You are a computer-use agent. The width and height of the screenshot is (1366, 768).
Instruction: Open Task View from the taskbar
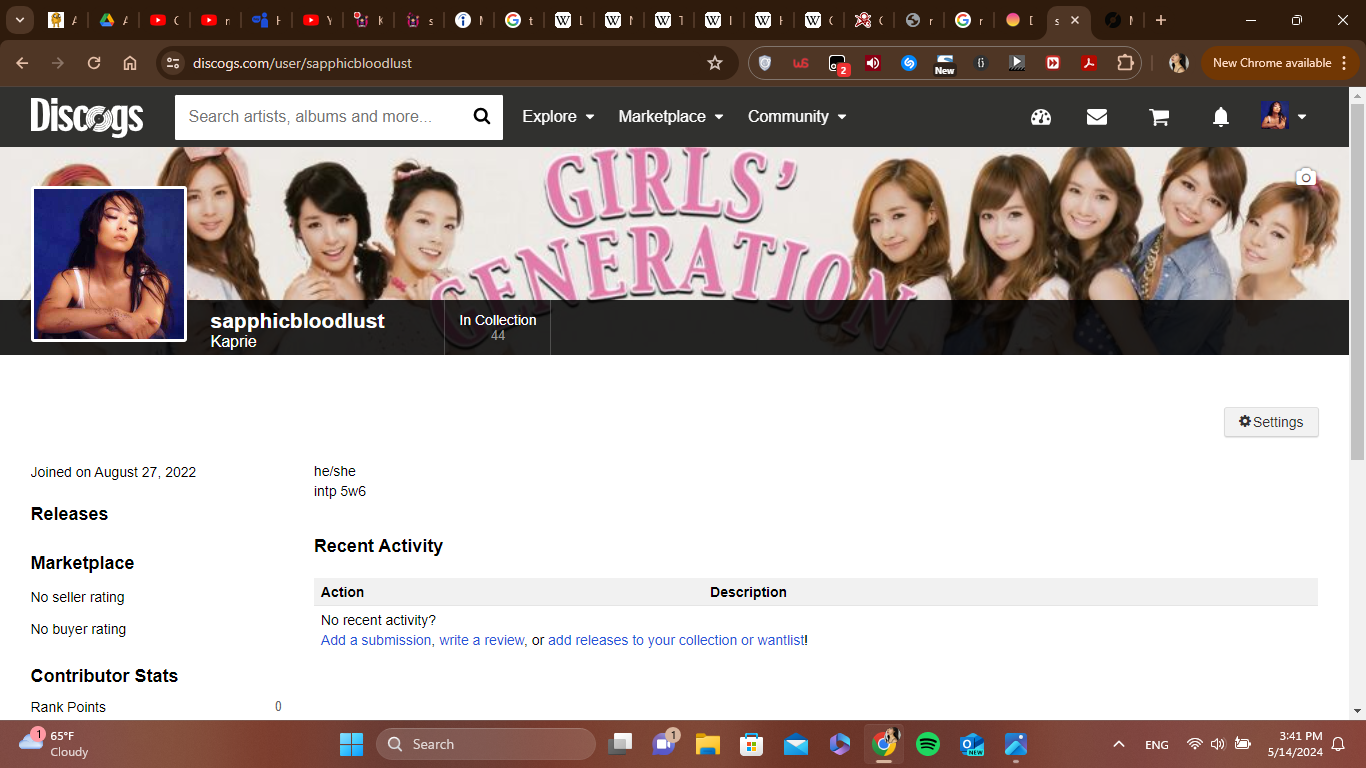click(x=620, y=744)
